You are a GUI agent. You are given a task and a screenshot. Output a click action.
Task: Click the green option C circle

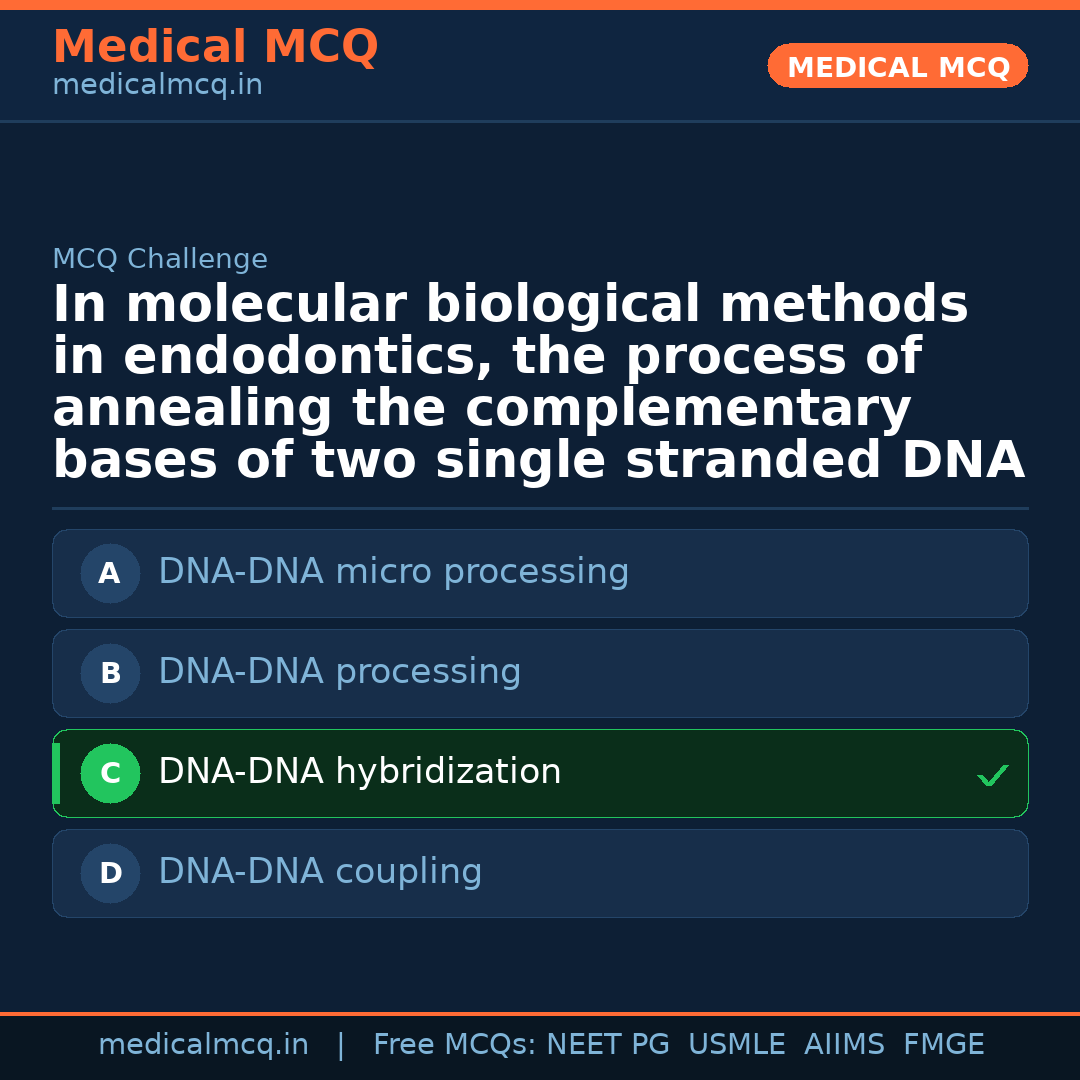pyautogui.click(x=110, y=773)
